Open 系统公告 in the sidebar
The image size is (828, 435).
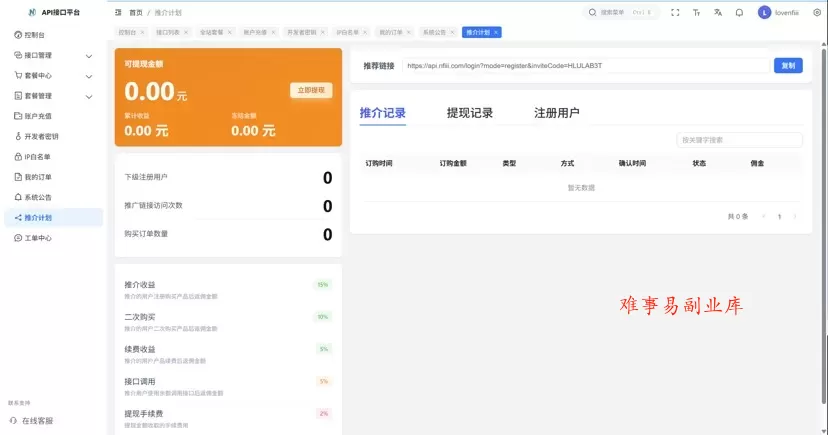pyautogui.click(x=53, y=197)
